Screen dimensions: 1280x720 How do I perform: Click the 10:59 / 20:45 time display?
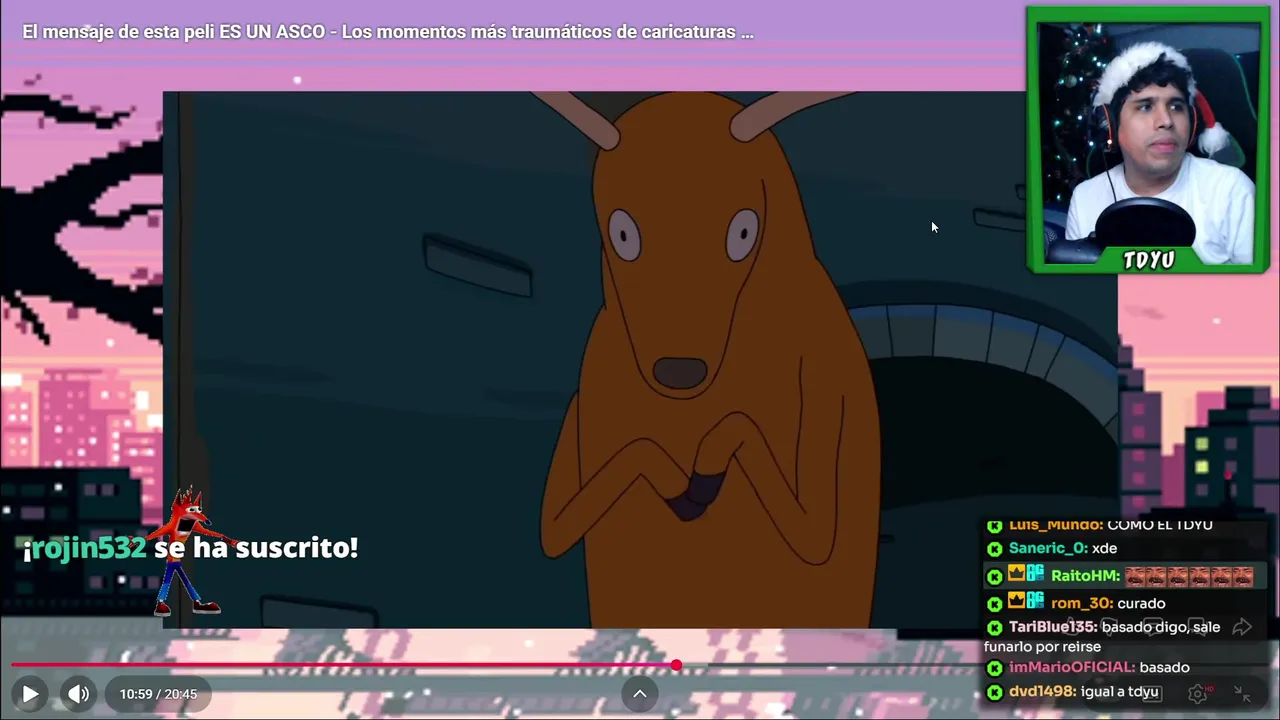(158, 693)
